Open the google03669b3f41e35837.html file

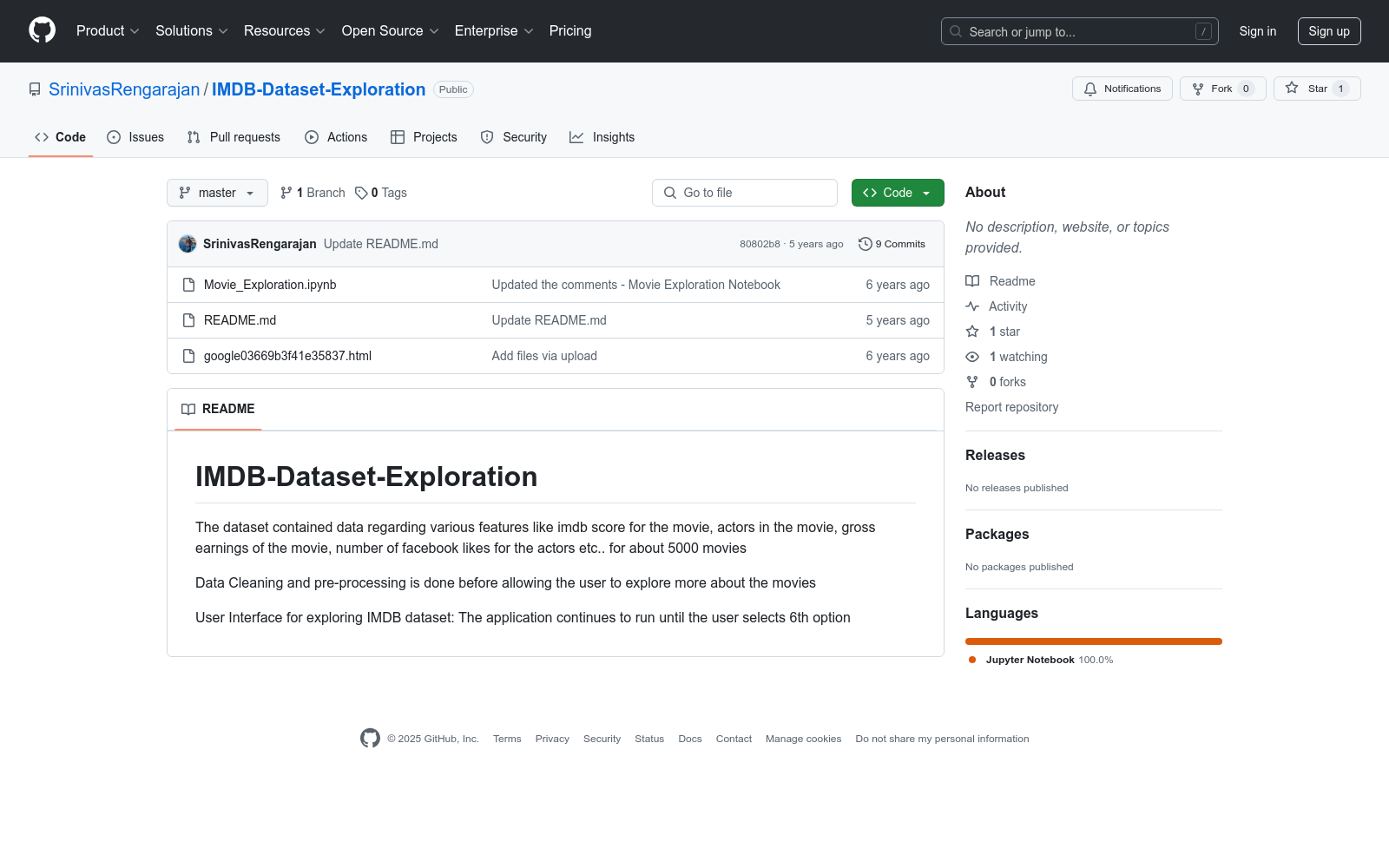point(287,356)
